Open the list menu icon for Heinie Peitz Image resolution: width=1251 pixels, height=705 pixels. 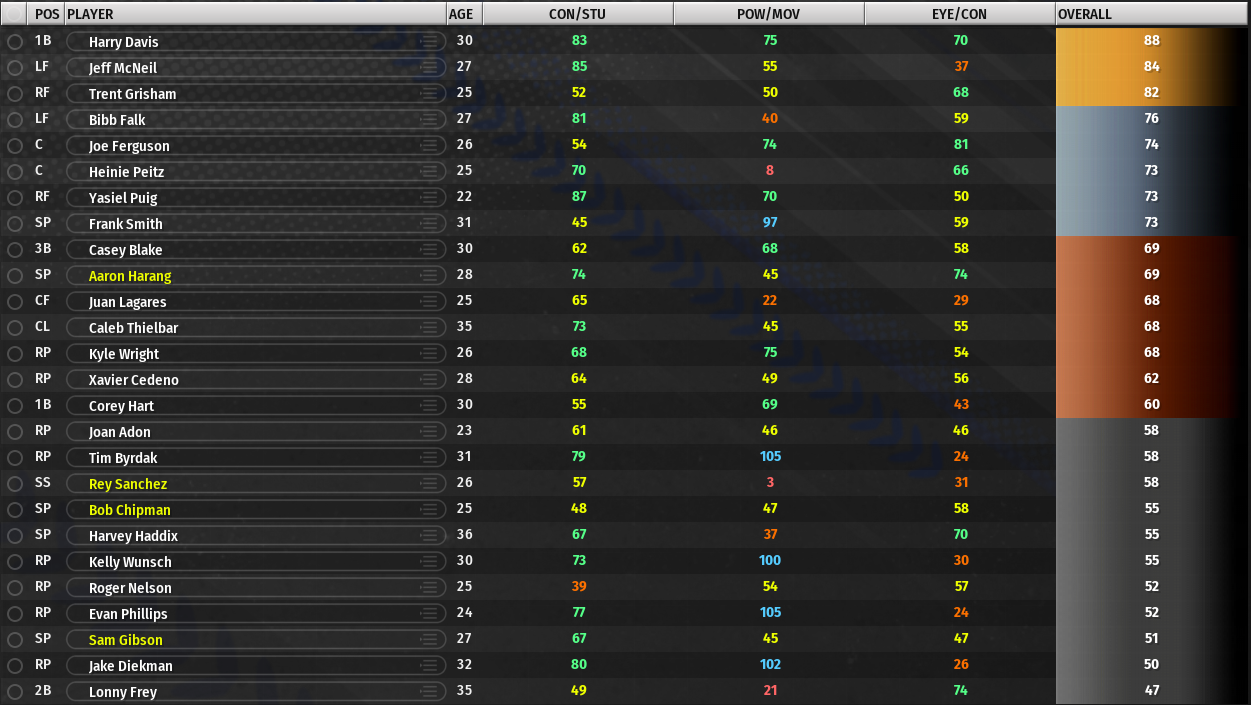click(430, 171)
